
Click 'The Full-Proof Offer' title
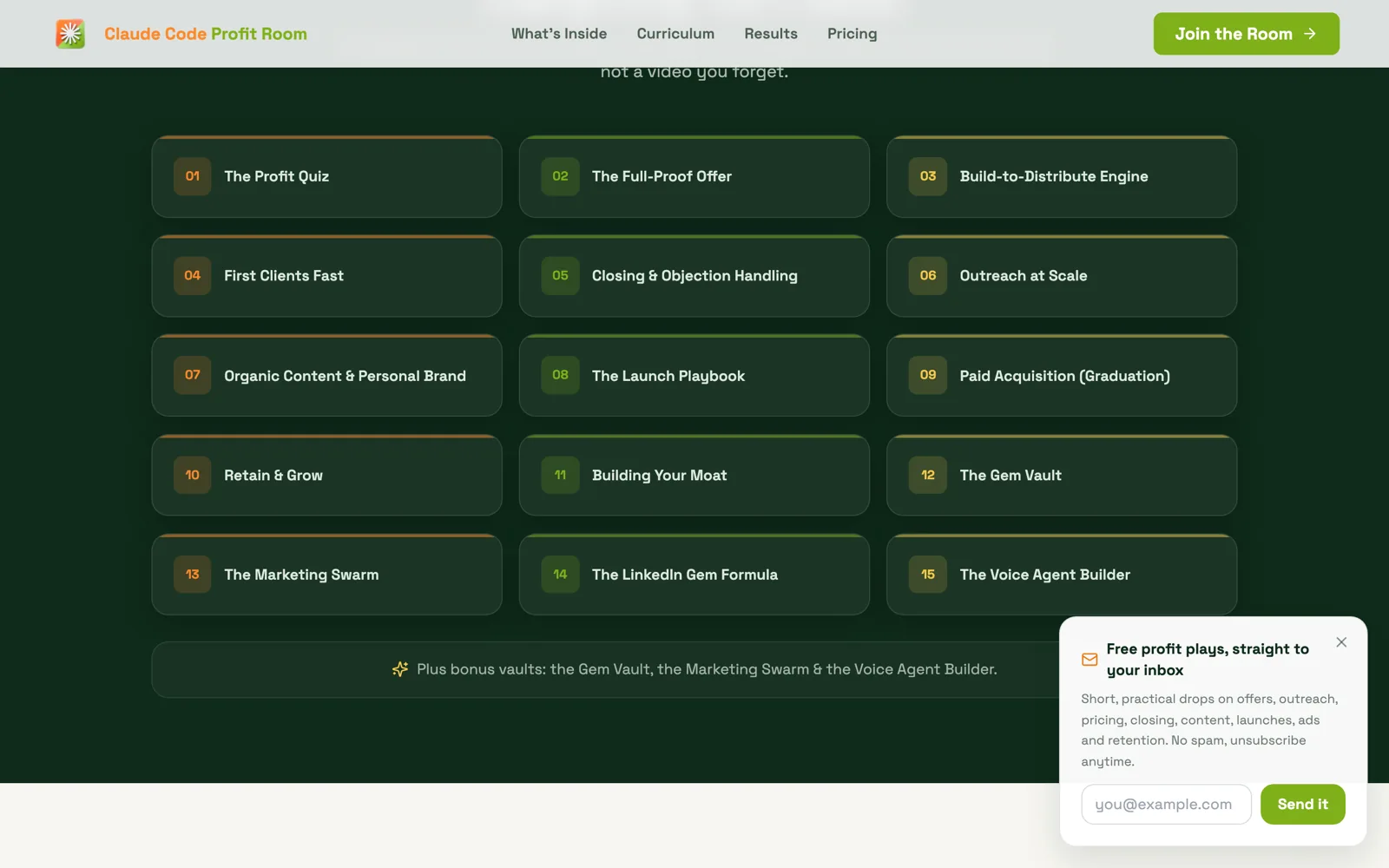point(662,176)
